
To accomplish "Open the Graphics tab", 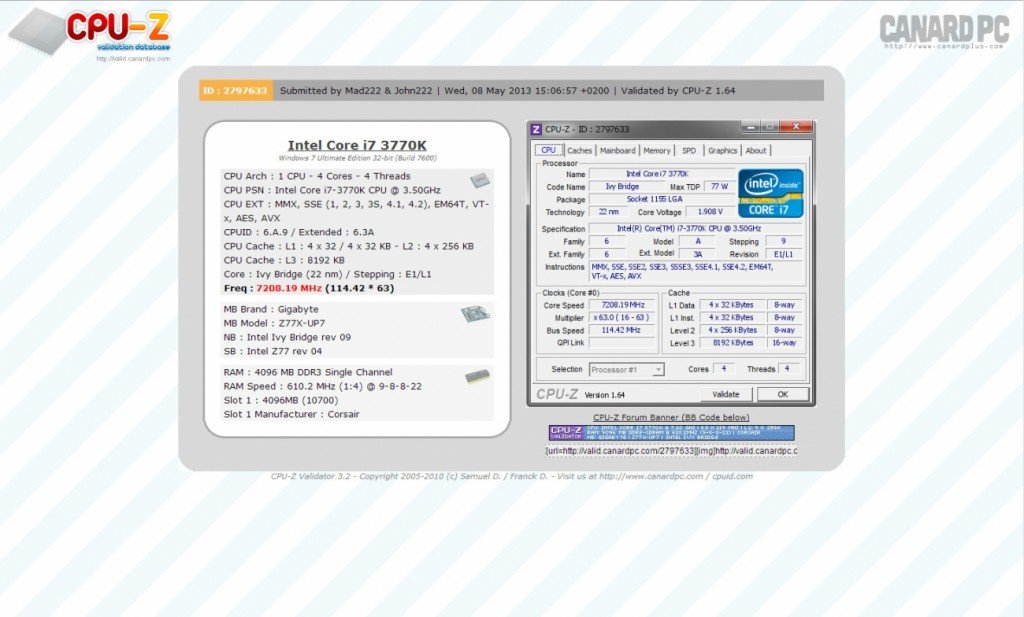I will tap(722, 151).
